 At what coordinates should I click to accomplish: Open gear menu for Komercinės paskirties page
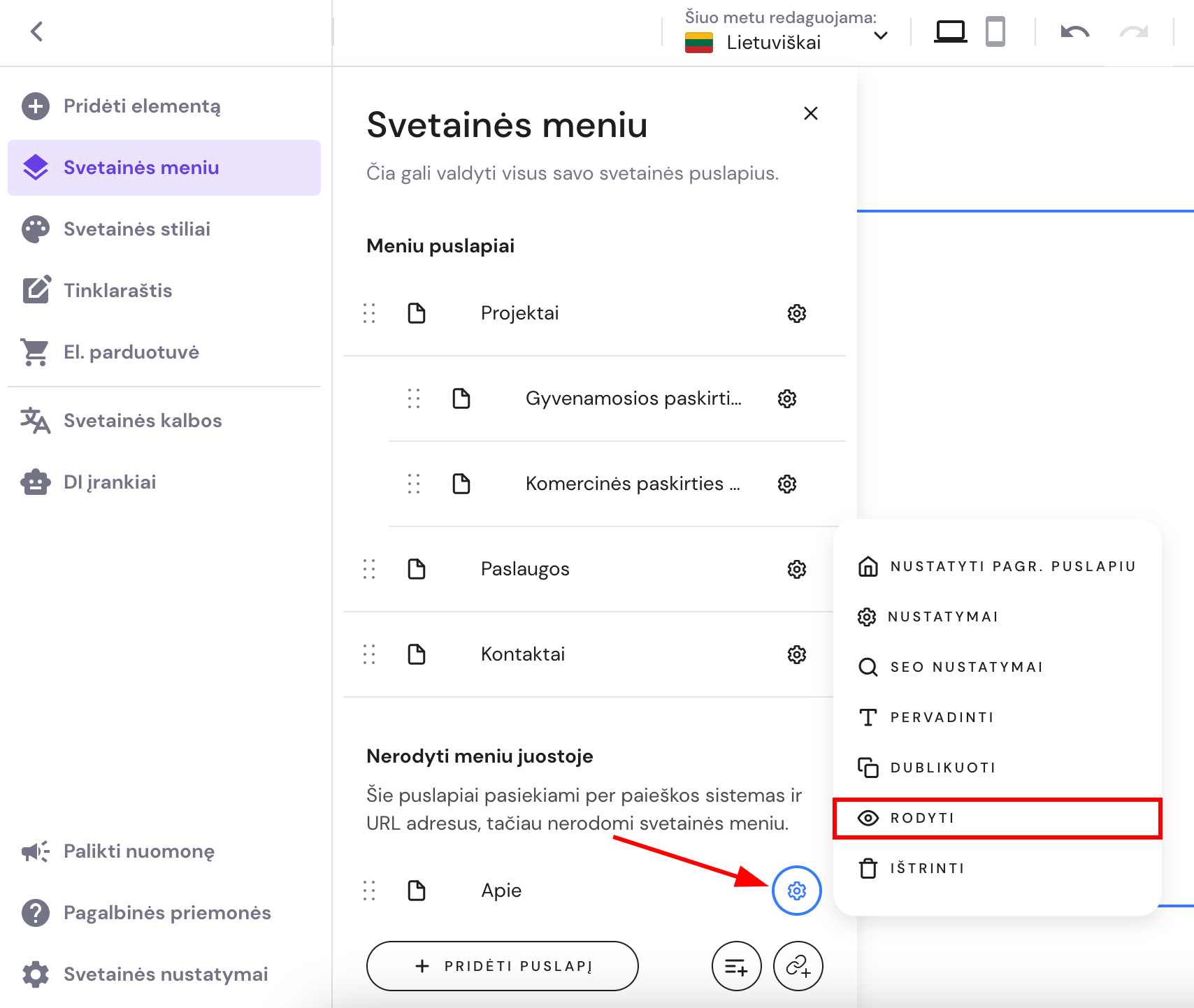click(x=787, y=484)
